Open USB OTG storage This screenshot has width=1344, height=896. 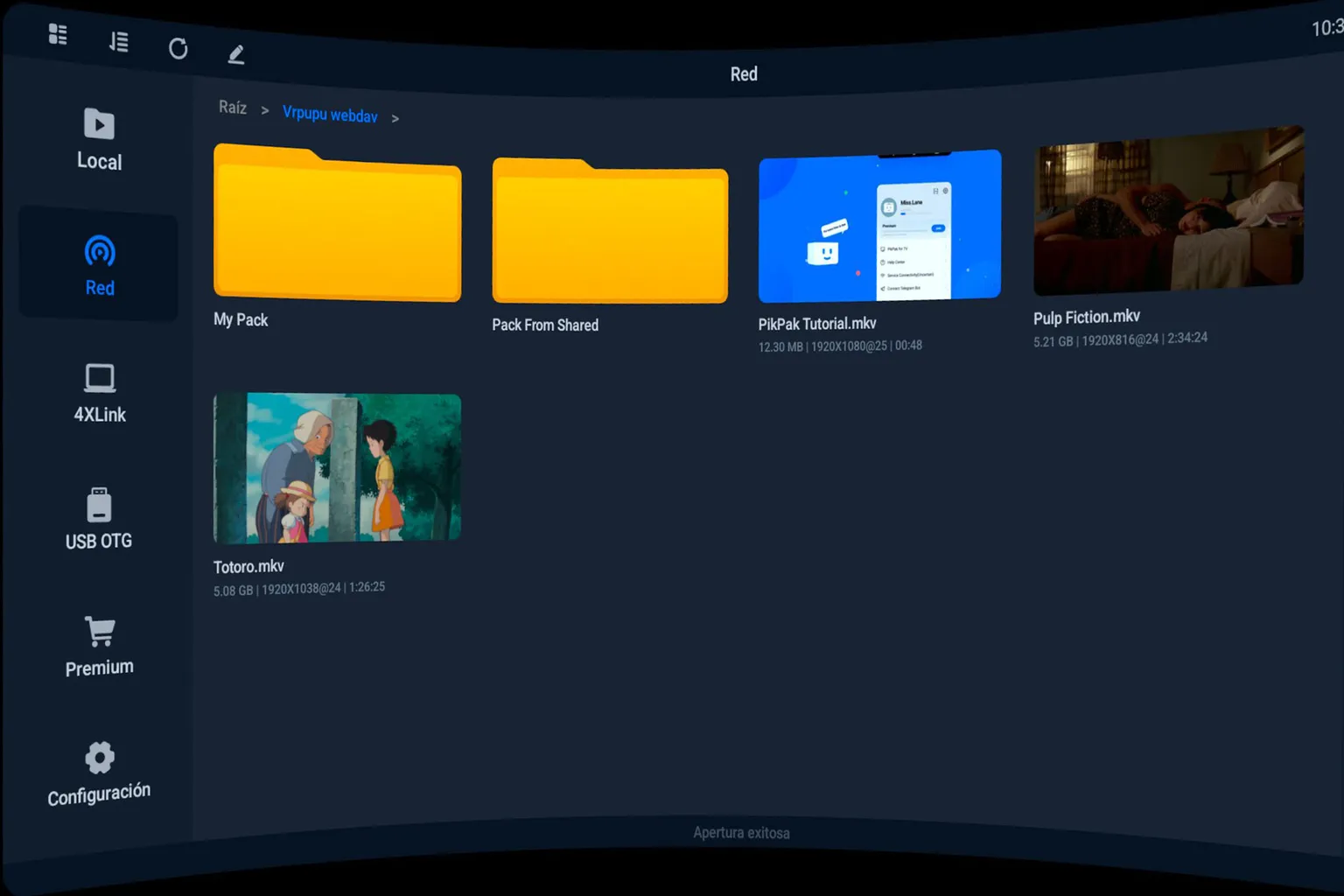pos(99,520)
